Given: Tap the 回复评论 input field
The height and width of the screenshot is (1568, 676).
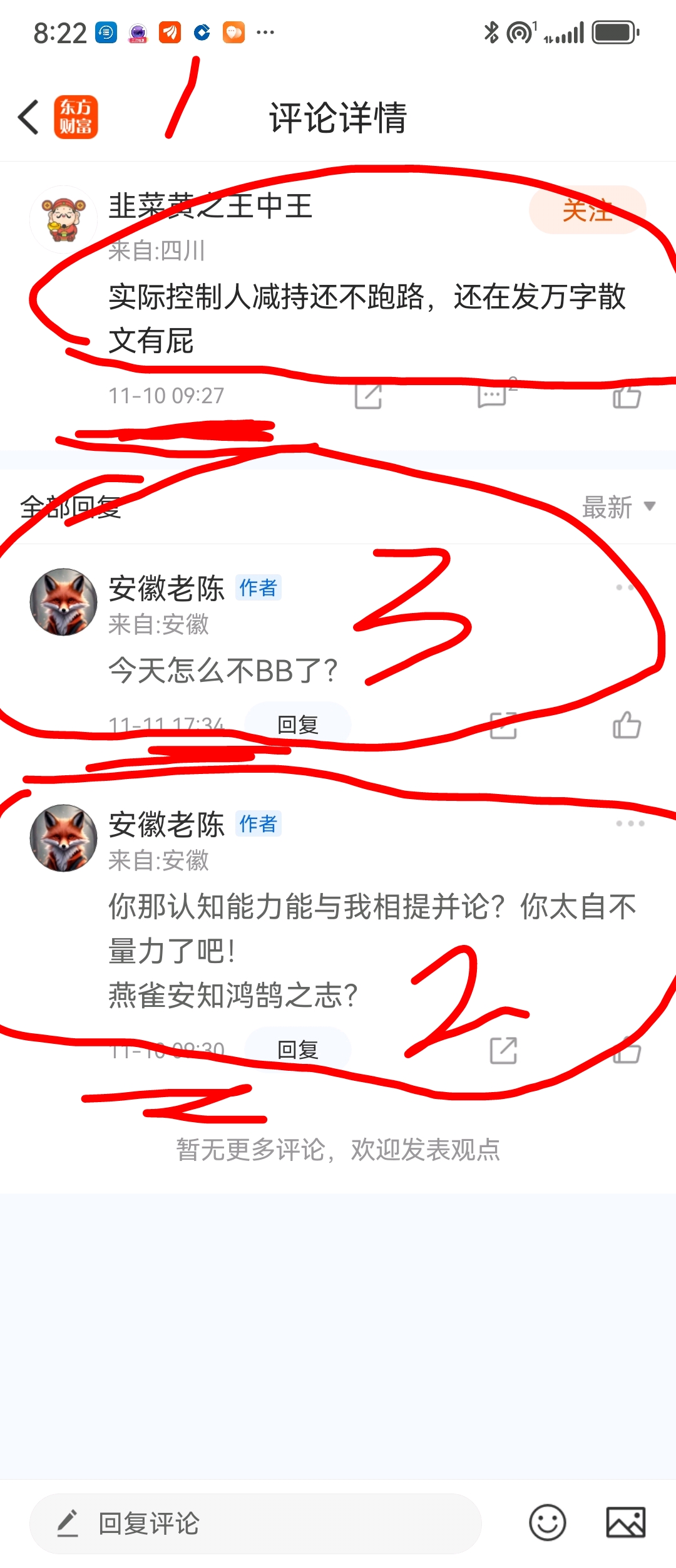Looking at the screenshot, I should click(255, 1524).
